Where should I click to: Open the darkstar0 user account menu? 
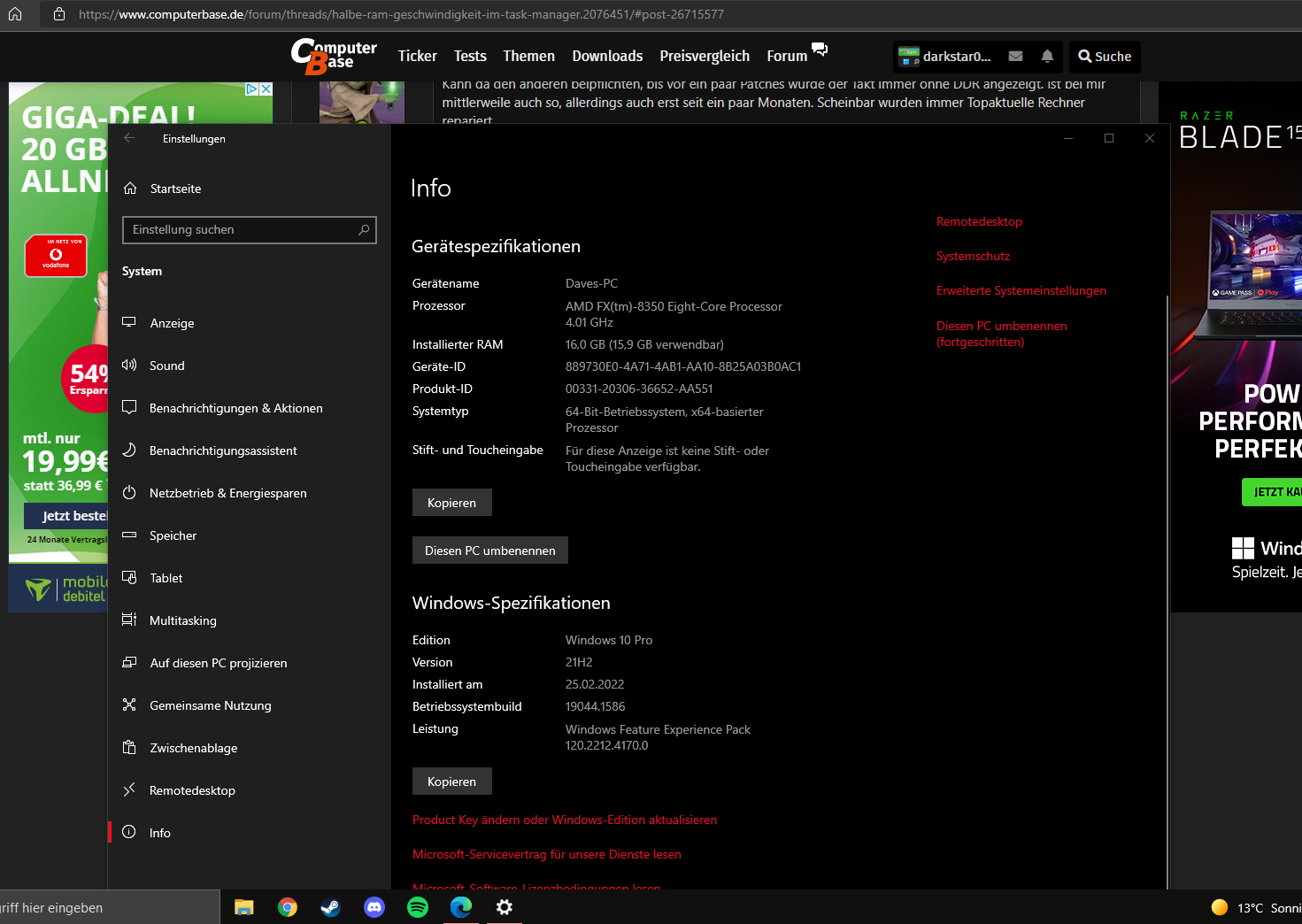point(945,57)
